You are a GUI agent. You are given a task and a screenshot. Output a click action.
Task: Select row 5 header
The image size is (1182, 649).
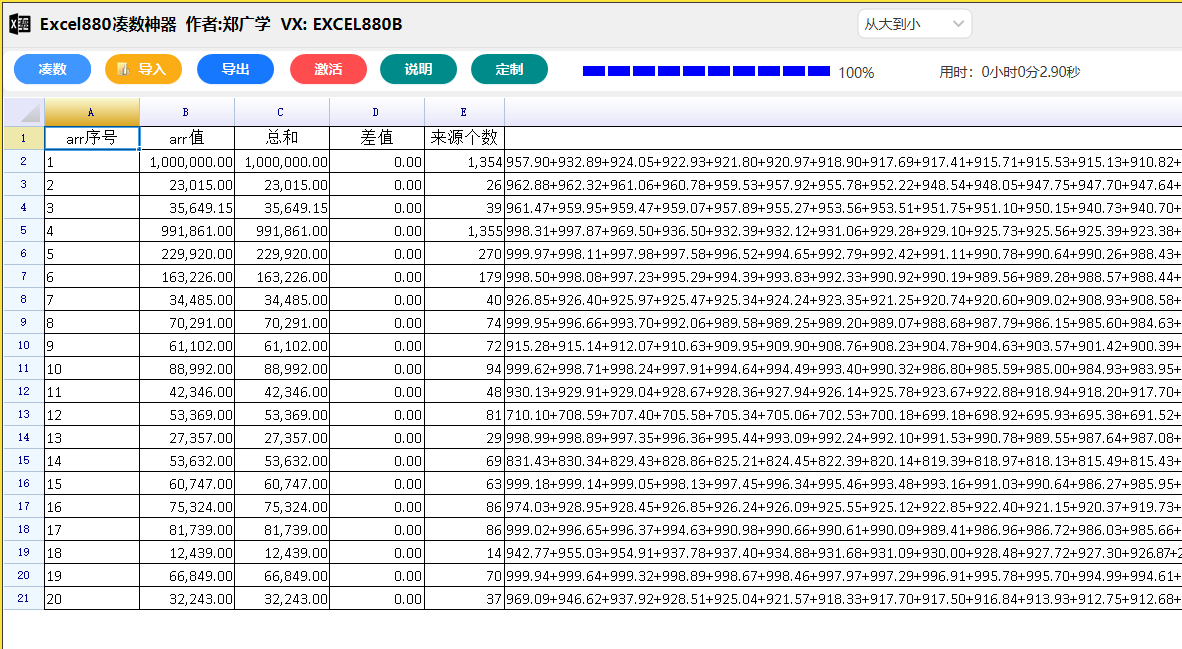23,230
